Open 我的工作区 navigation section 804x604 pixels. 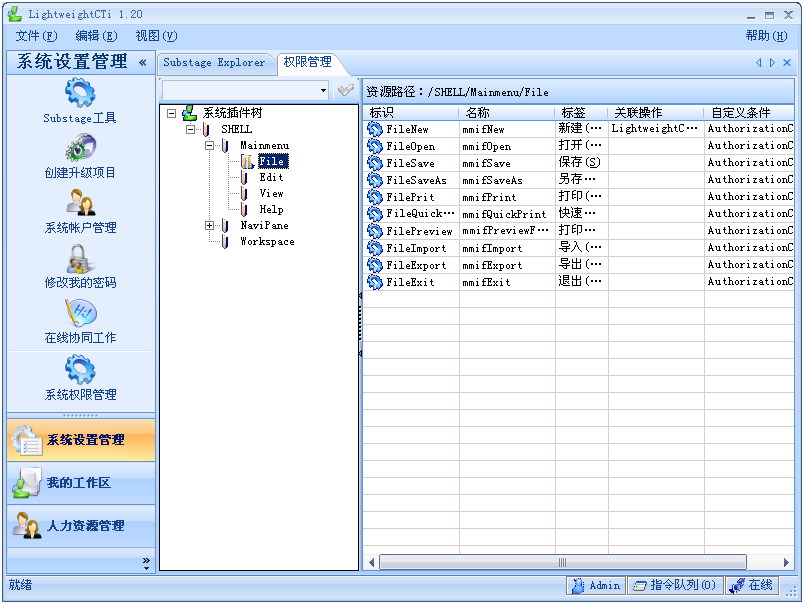click(x=81, y=483)
